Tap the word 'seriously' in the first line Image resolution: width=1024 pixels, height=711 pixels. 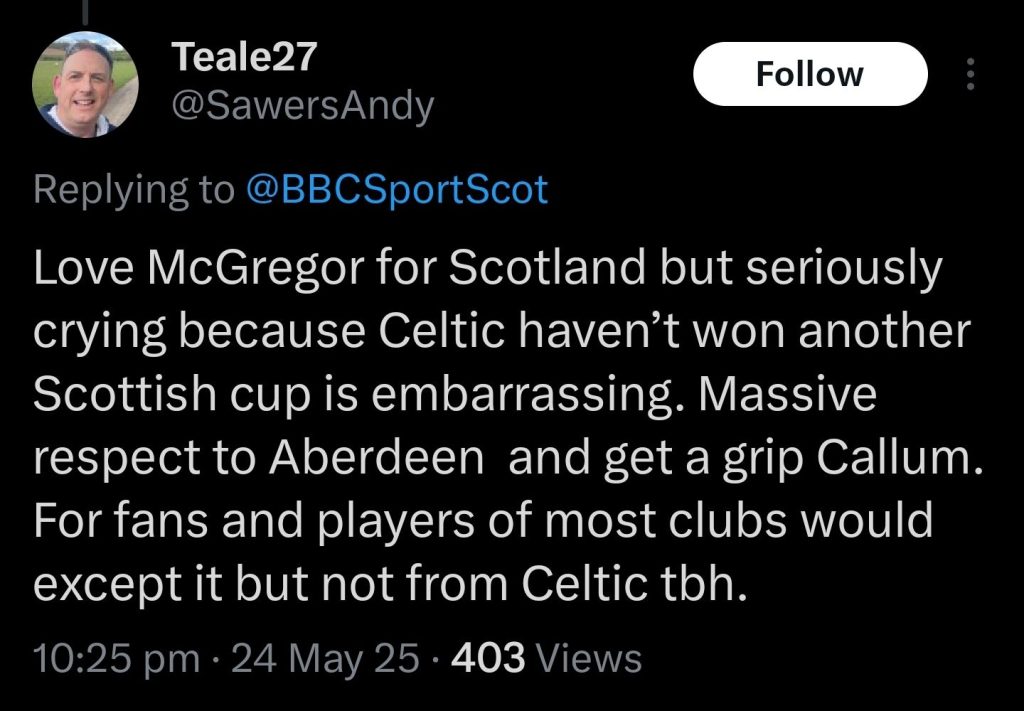click(x=844, y=269)
